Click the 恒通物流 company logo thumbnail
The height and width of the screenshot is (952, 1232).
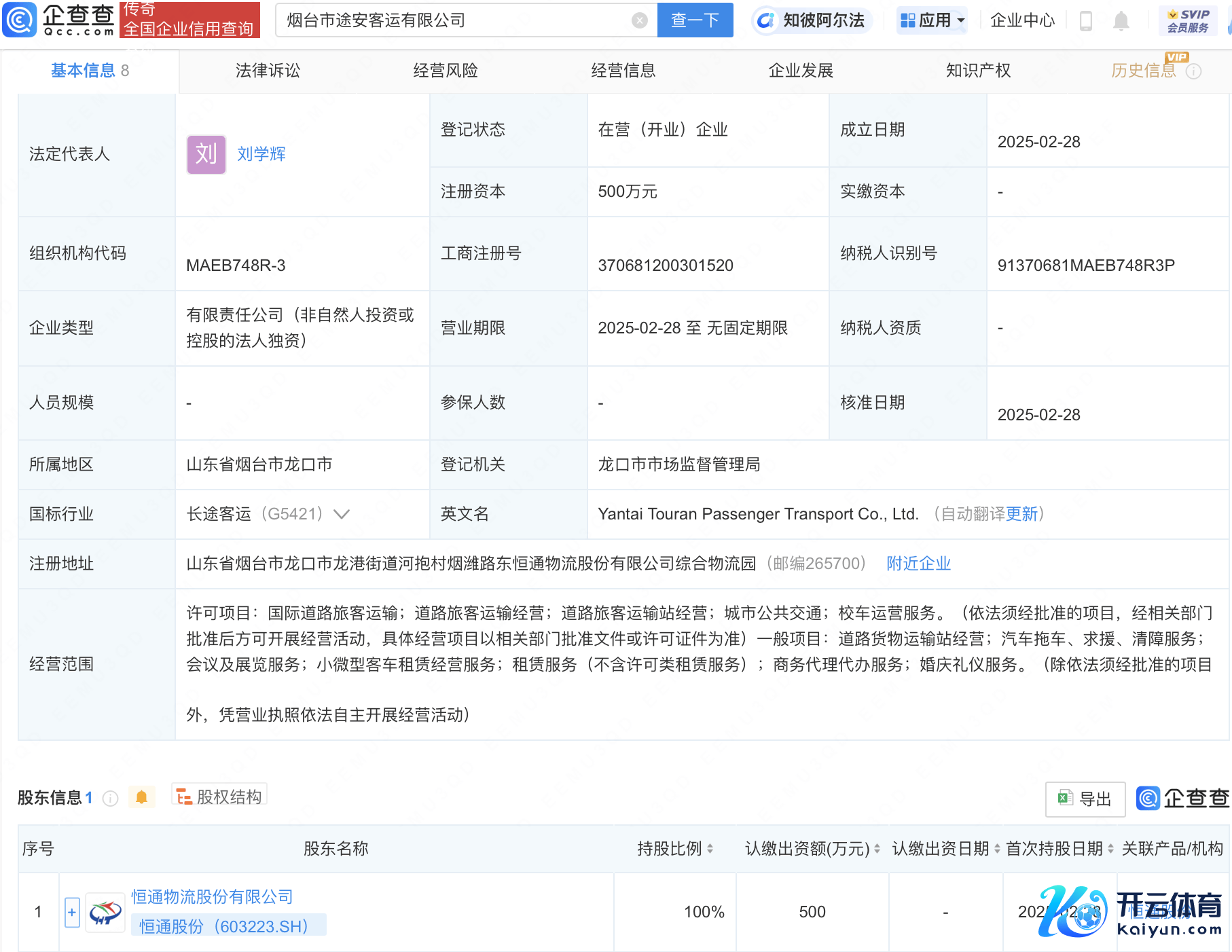pyautogui.click(x=105, y=912)
